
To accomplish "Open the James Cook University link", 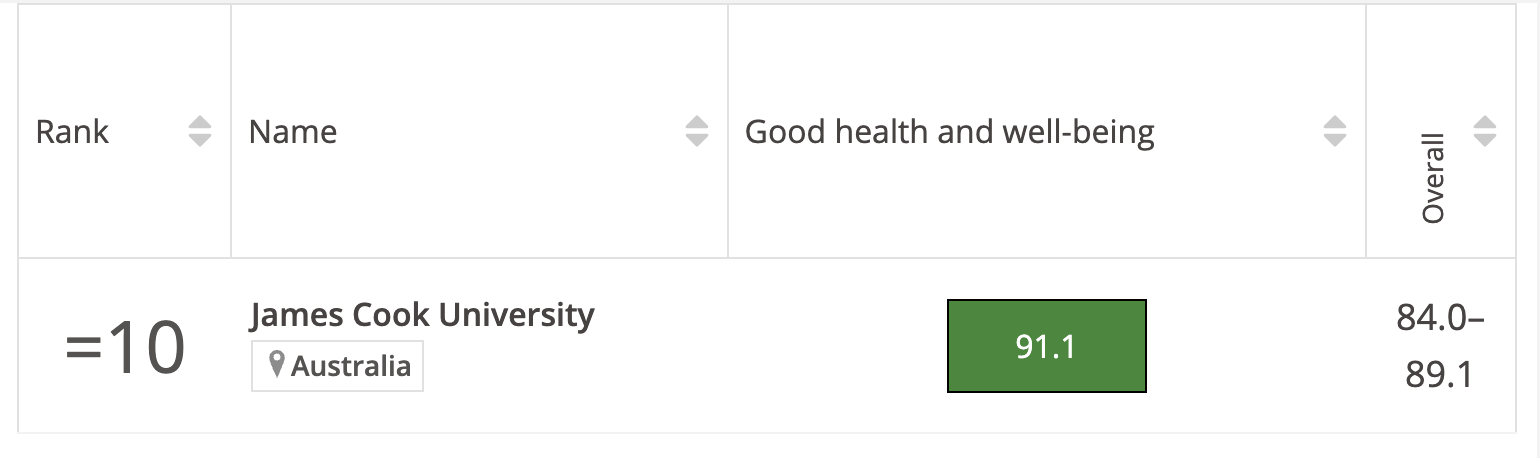I will pyautogui.click(x=421, y=316).
